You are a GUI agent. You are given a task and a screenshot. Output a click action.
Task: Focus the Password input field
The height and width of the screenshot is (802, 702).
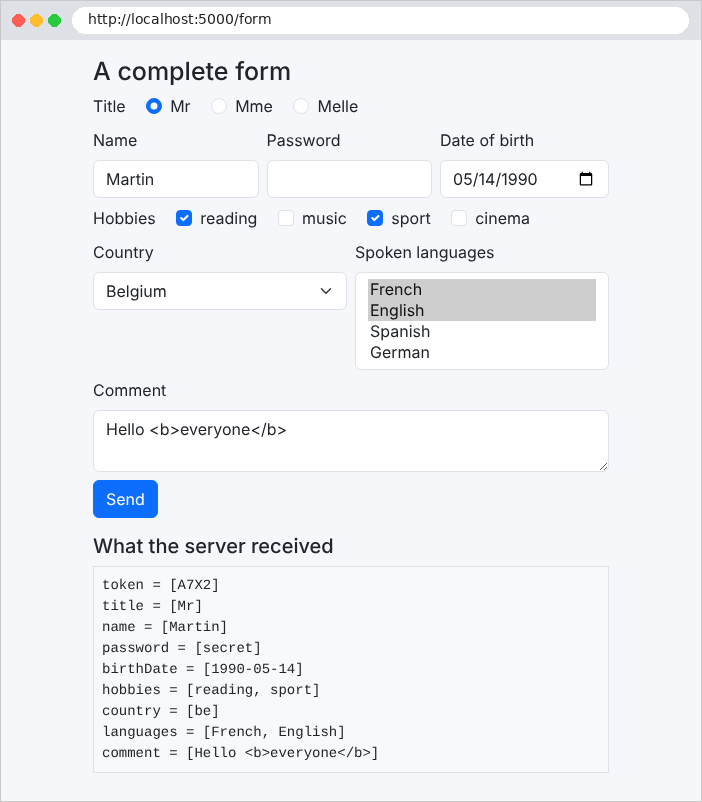pos(349,179)
